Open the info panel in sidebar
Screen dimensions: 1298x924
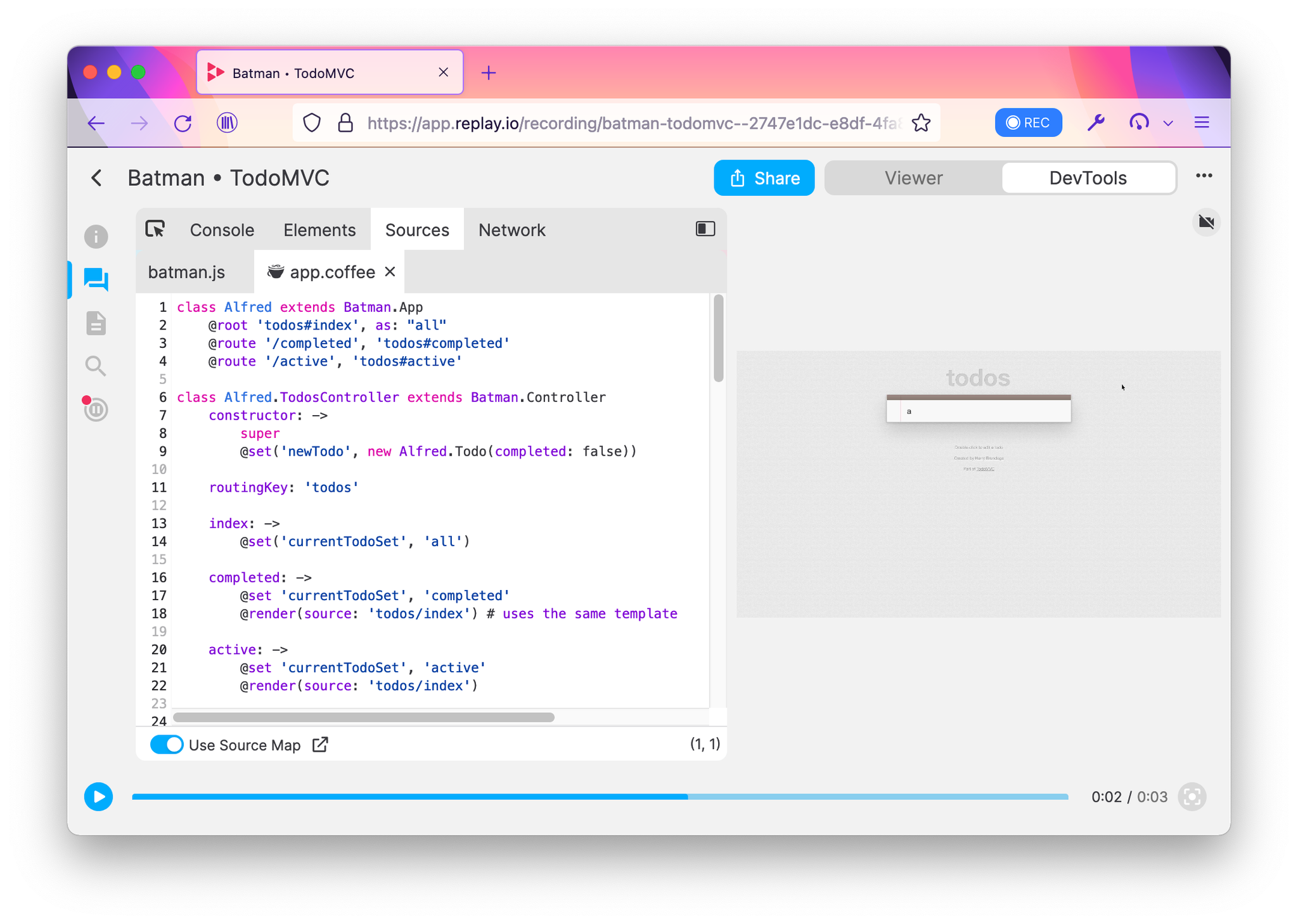point(96,236)
